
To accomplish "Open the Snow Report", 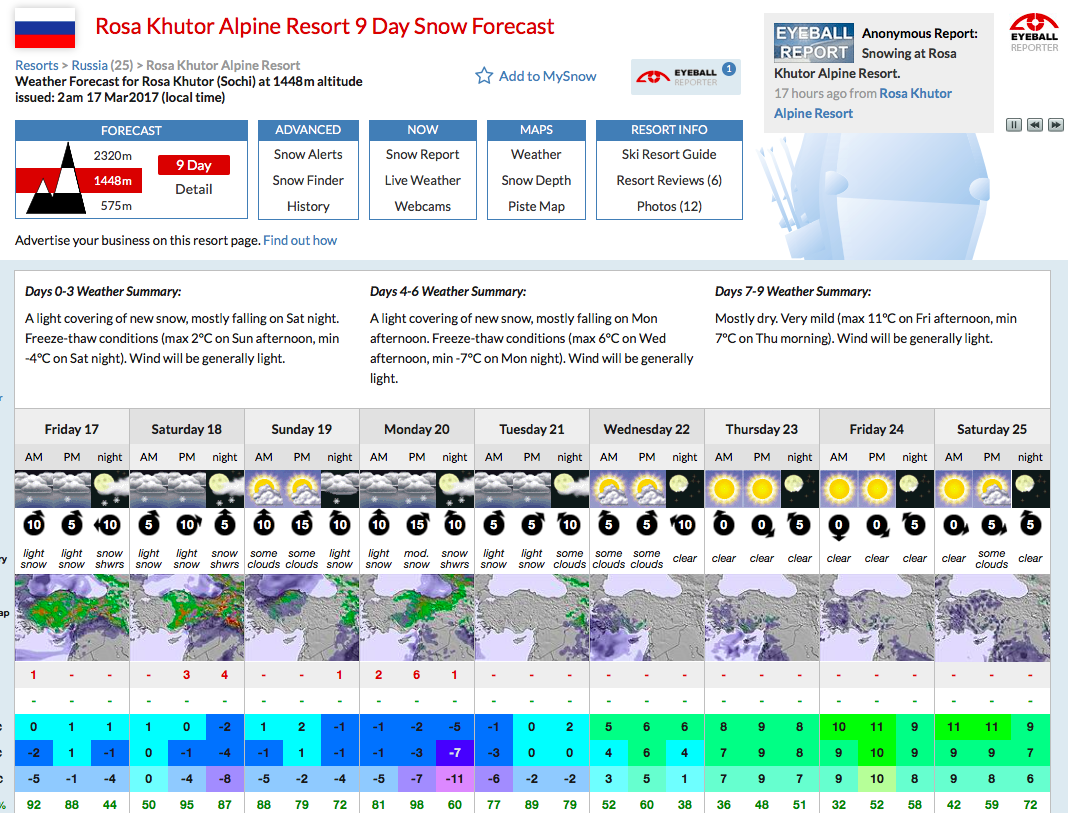I will (422, 155).
